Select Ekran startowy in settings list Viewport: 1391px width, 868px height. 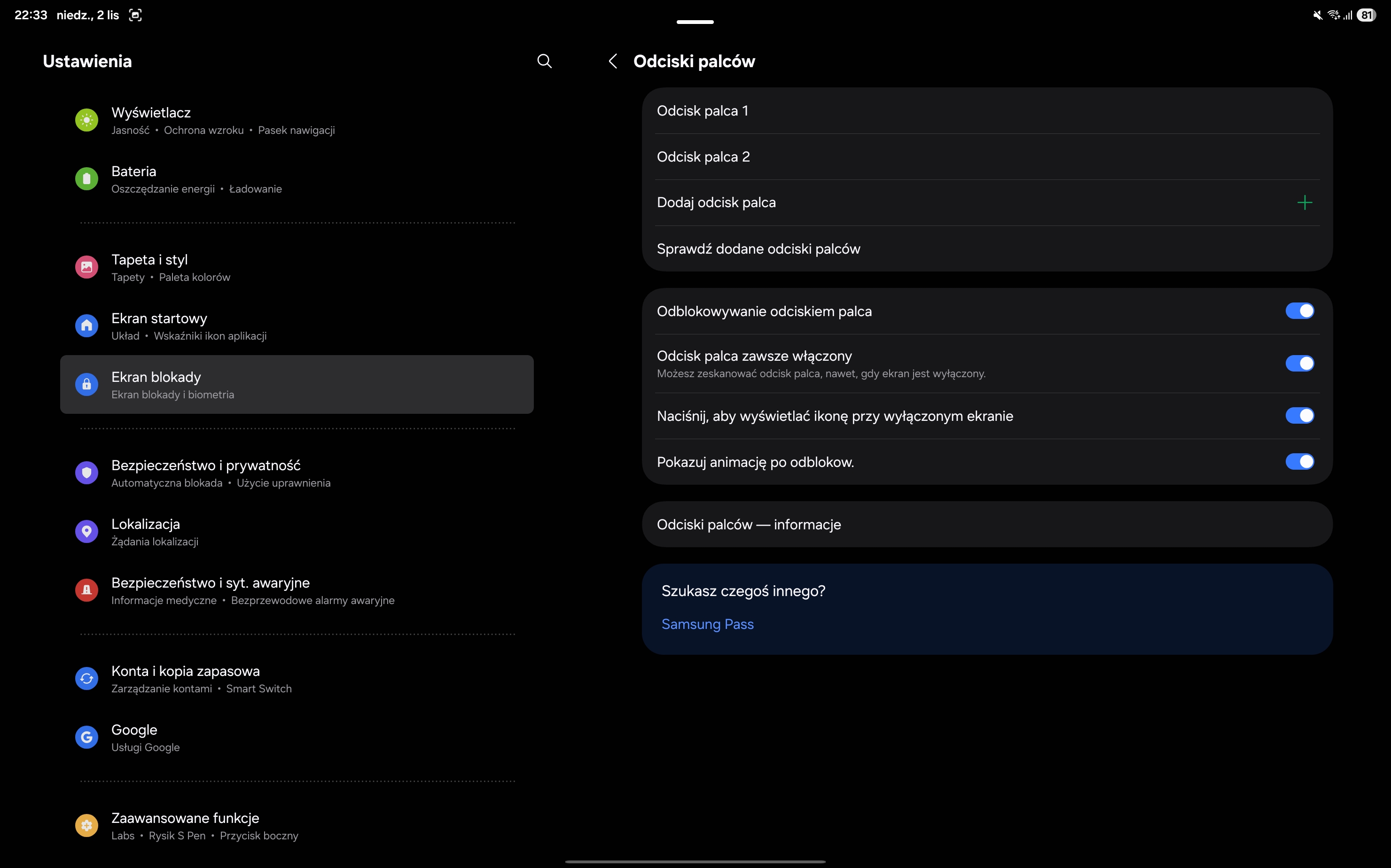pyautogui.click(x=159, y=326)
